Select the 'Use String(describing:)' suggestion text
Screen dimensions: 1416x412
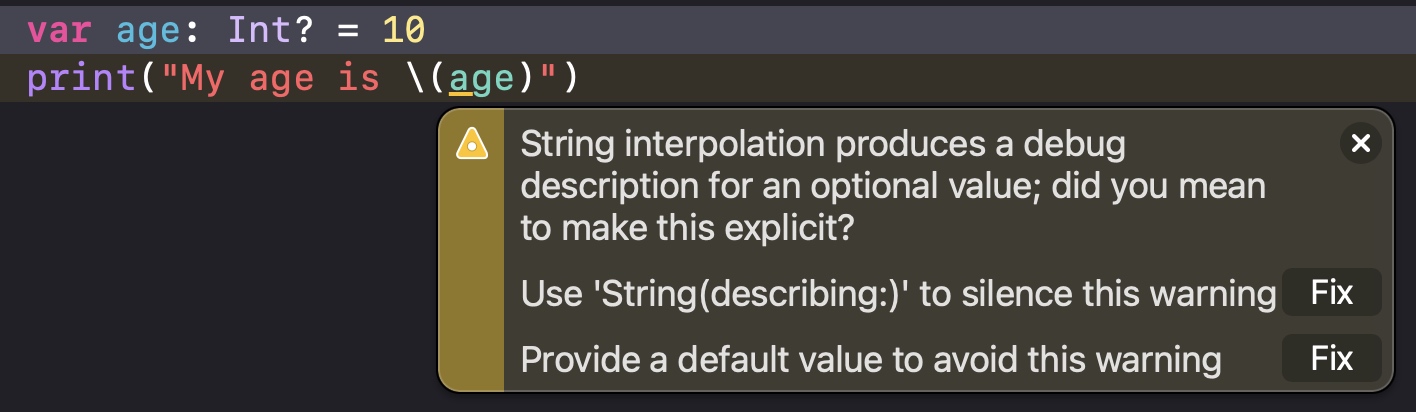tap(898, 294)
